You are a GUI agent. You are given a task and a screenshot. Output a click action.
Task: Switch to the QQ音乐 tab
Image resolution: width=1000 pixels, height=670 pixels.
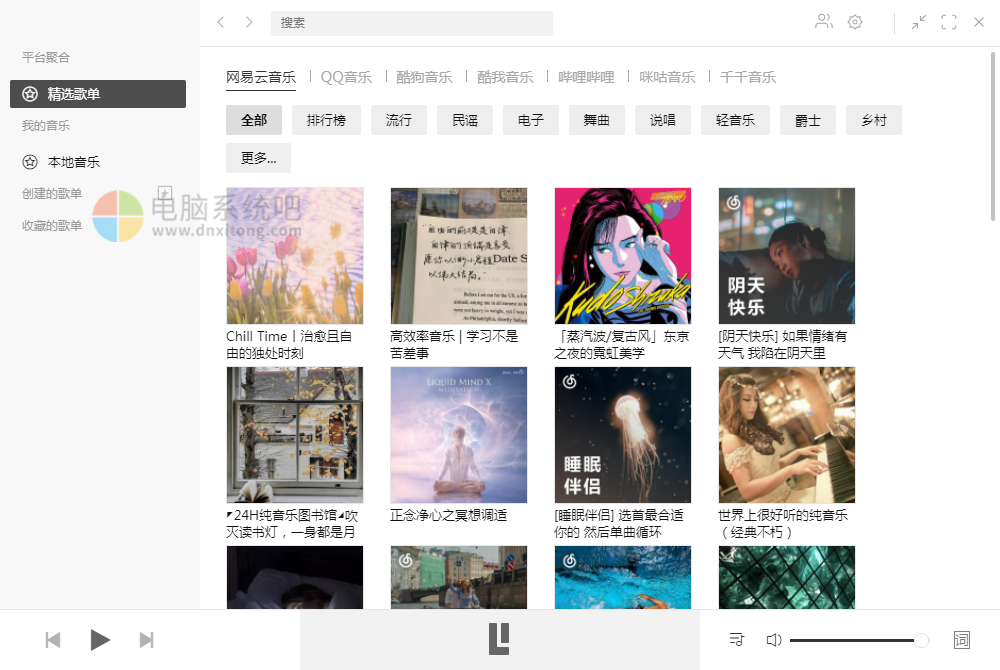coord(346,77)
